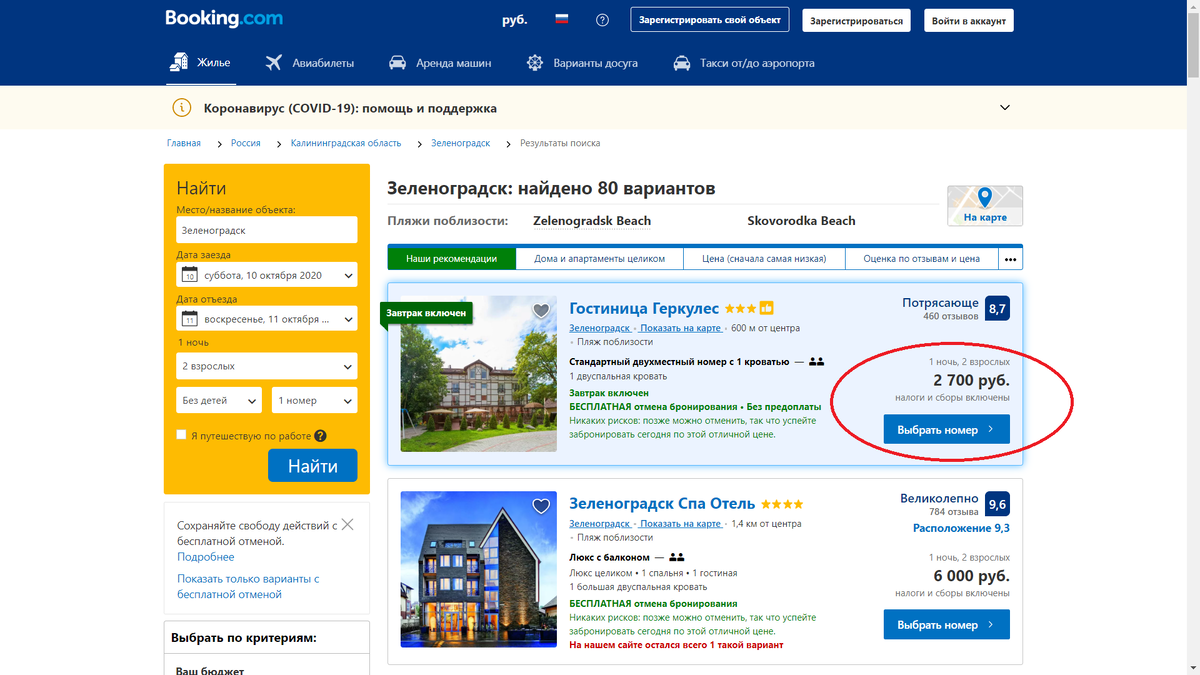Open 'Россия' breadcrumb link
The width and height of the screenshot is (1200, 675).
tap(245, 143)
